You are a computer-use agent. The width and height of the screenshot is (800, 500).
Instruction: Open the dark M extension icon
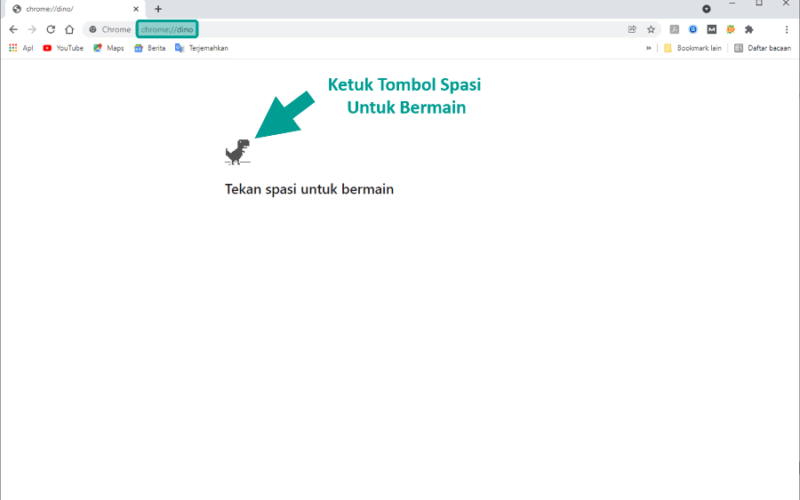712,30
